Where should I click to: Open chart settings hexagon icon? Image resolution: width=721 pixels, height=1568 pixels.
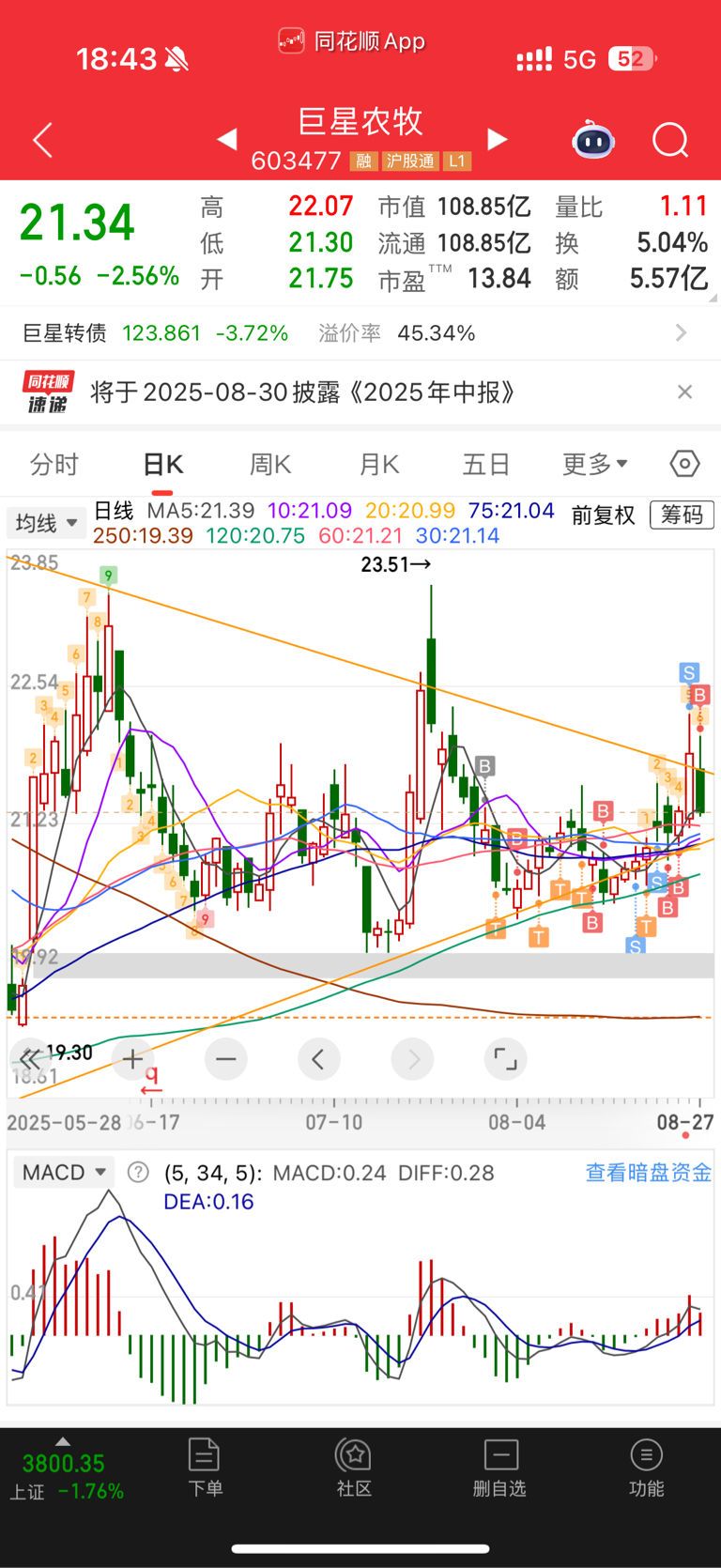tap(685, 464)
